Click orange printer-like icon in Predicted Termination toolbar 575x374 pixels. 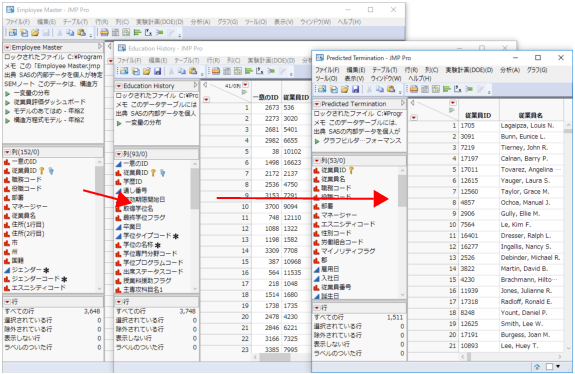point(414,89)
